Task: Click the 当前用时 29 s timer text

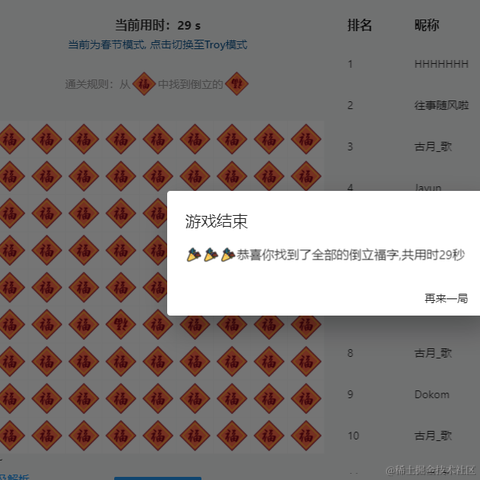Action: 158,25
